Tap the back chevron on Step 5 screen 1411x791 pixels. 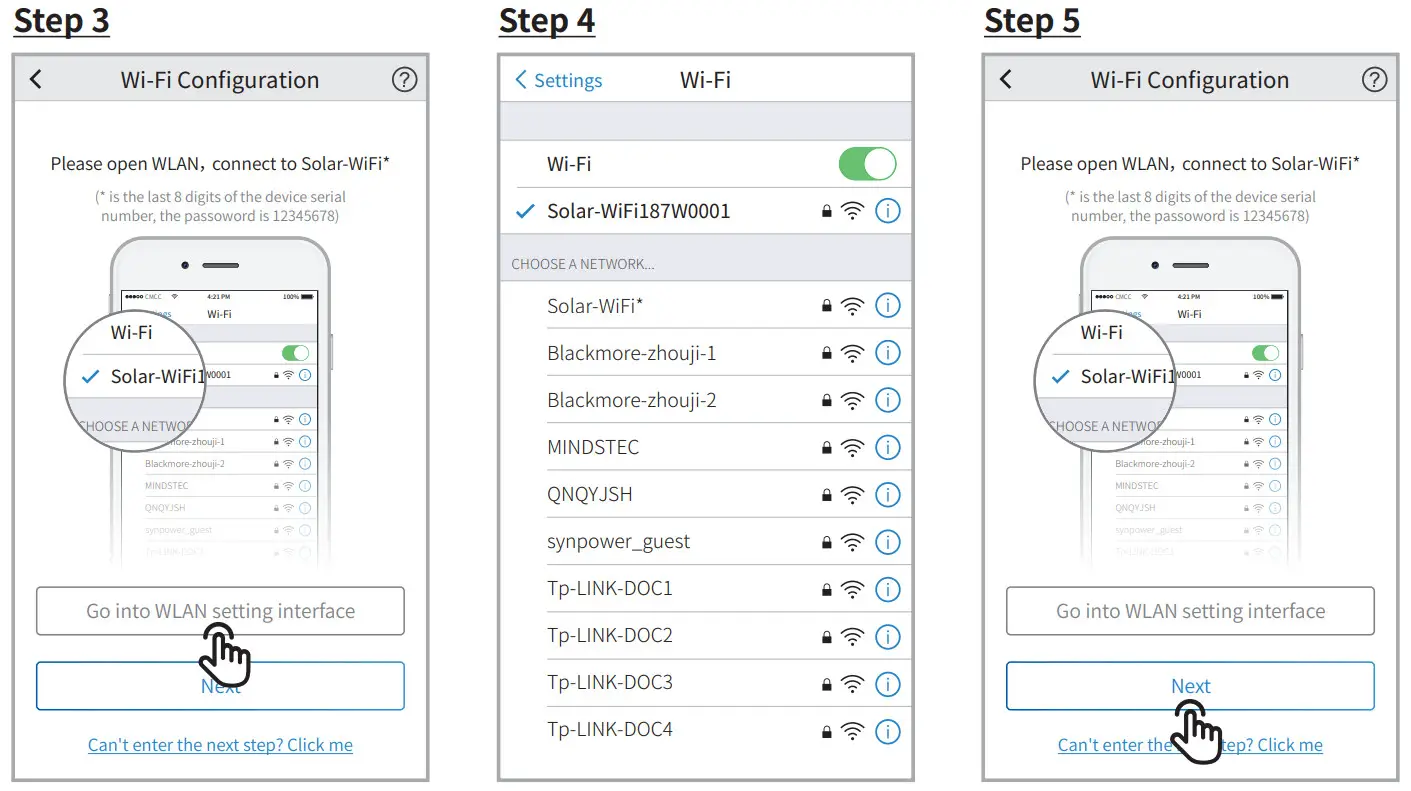point(1004,79)
